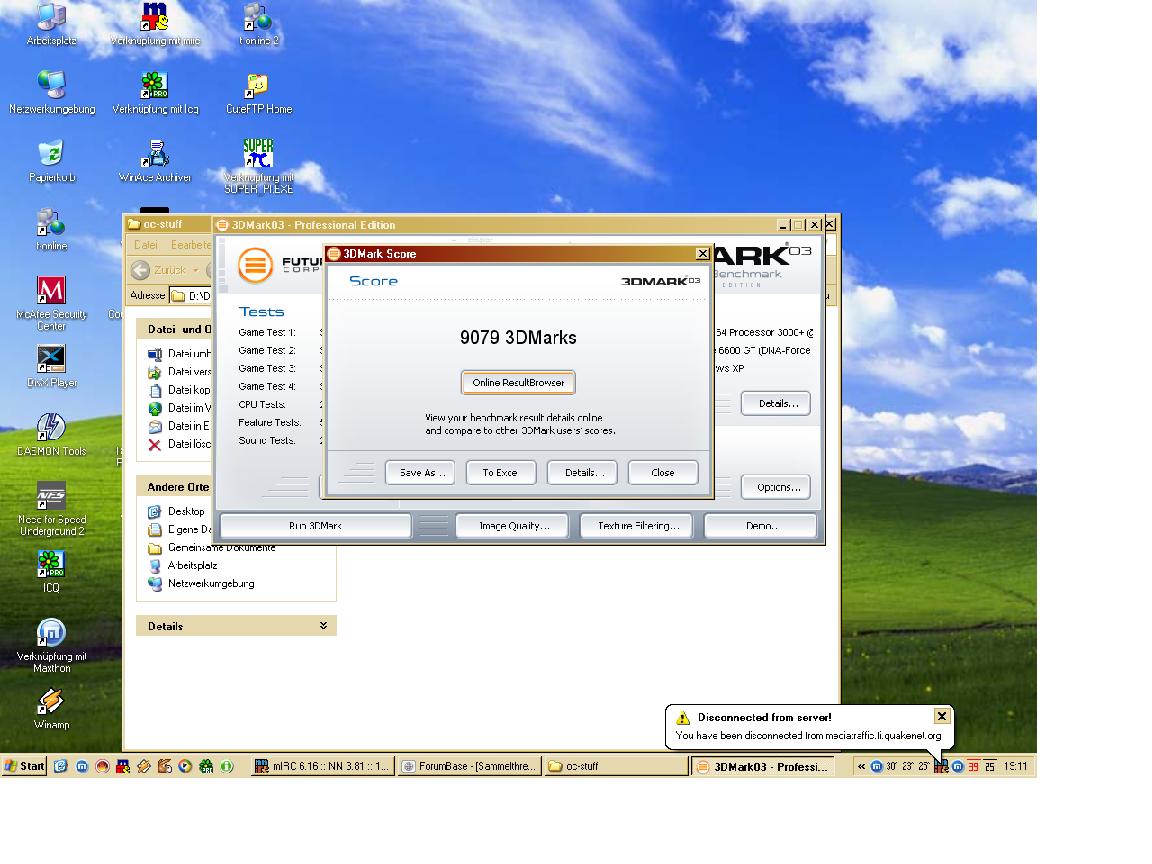
Task: Click Save As button in score dialog
Action: (x=420, y=472)
